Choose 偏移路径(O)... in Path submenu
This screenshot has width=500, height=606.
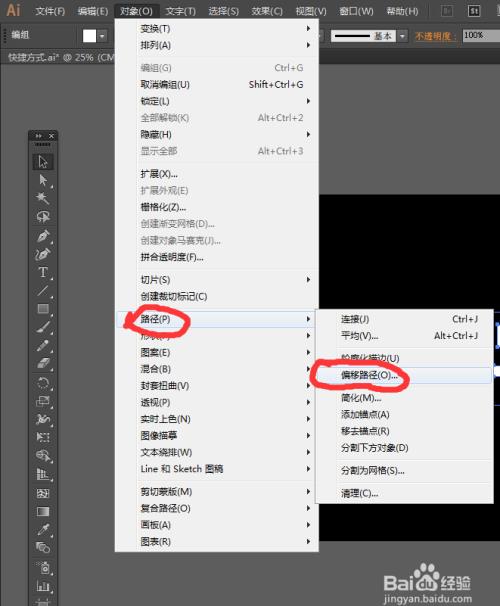[x=405, y=375]
